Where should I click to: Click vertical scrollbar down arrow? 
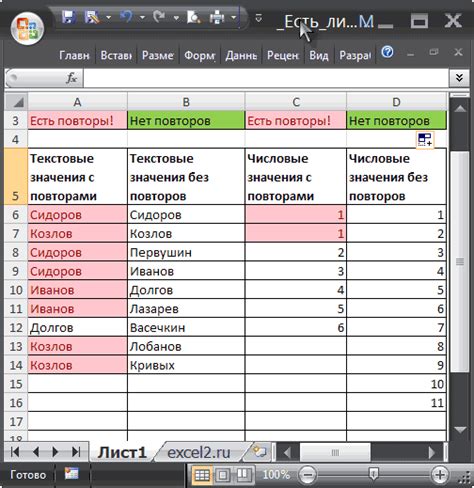pyautogui.click(x=460, y=430)
